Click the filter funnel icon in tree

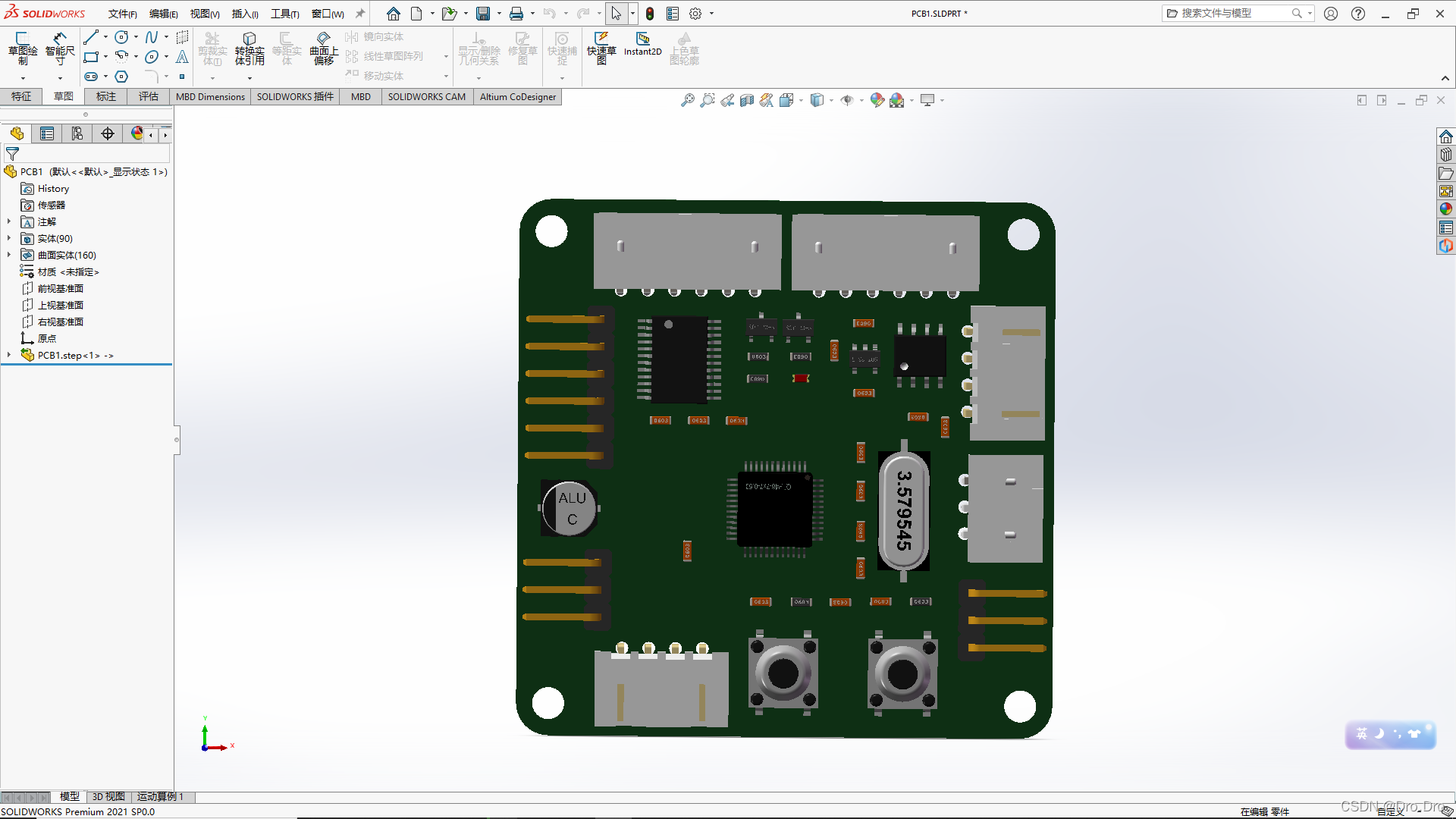12,154
